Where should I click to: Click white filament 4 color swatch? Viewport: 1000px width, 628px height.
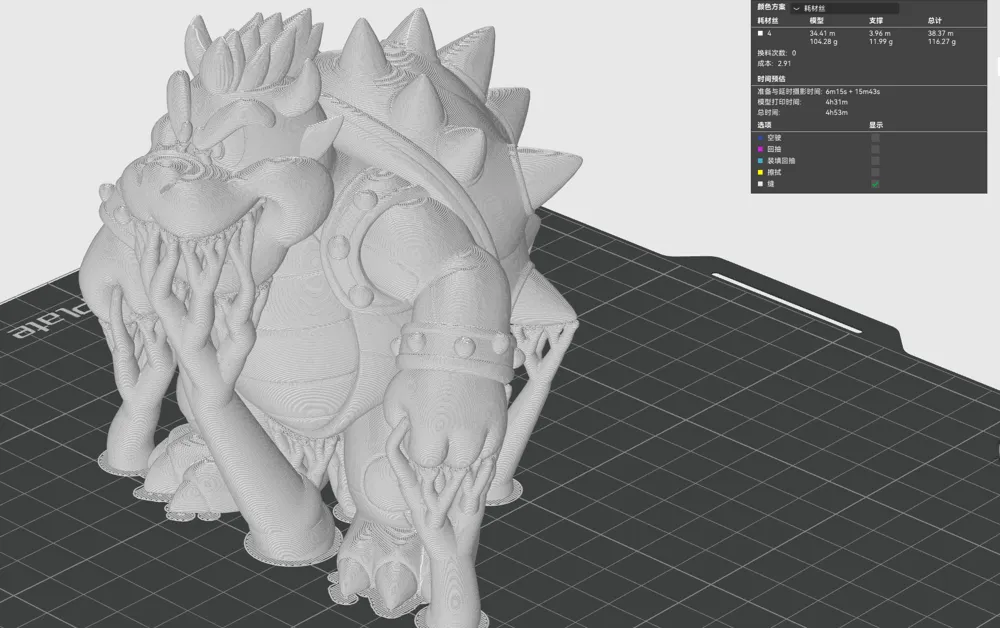760,33
